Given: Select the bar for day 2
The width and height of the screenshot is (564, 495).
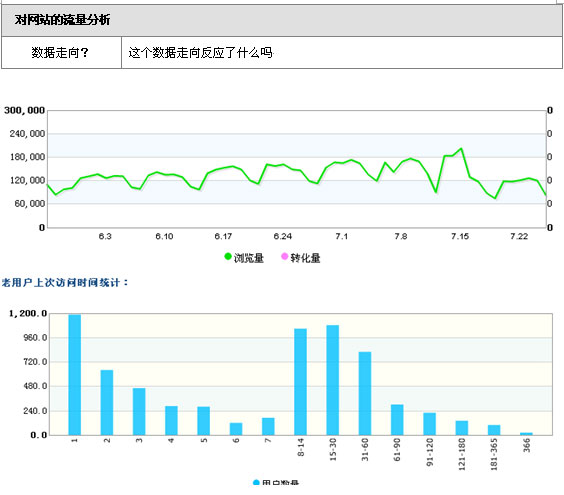Looking at the screenshot, I should pos(107,402).
